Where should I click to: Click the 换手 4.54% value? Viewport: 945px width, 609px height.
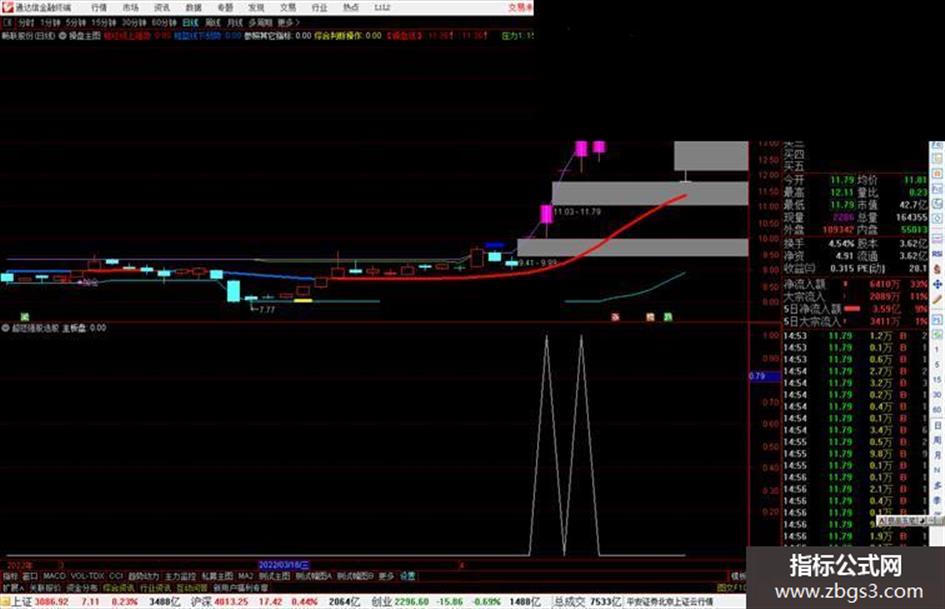(x=841, y=244)
